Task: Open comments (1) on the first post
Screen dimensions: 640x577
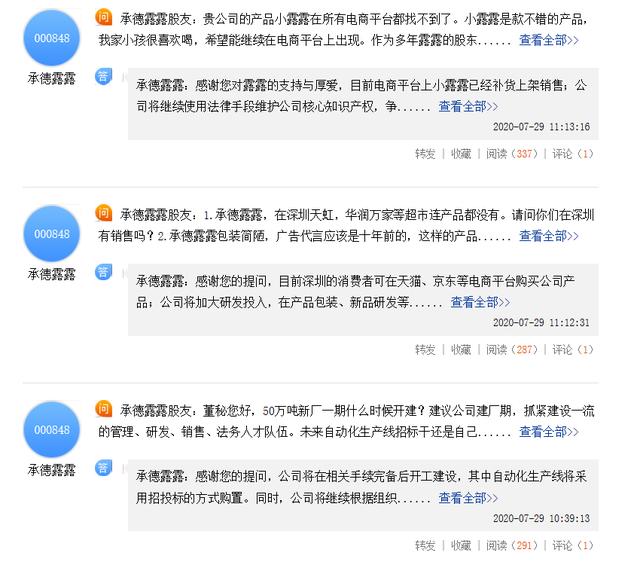Action: (x=572, y=154)
